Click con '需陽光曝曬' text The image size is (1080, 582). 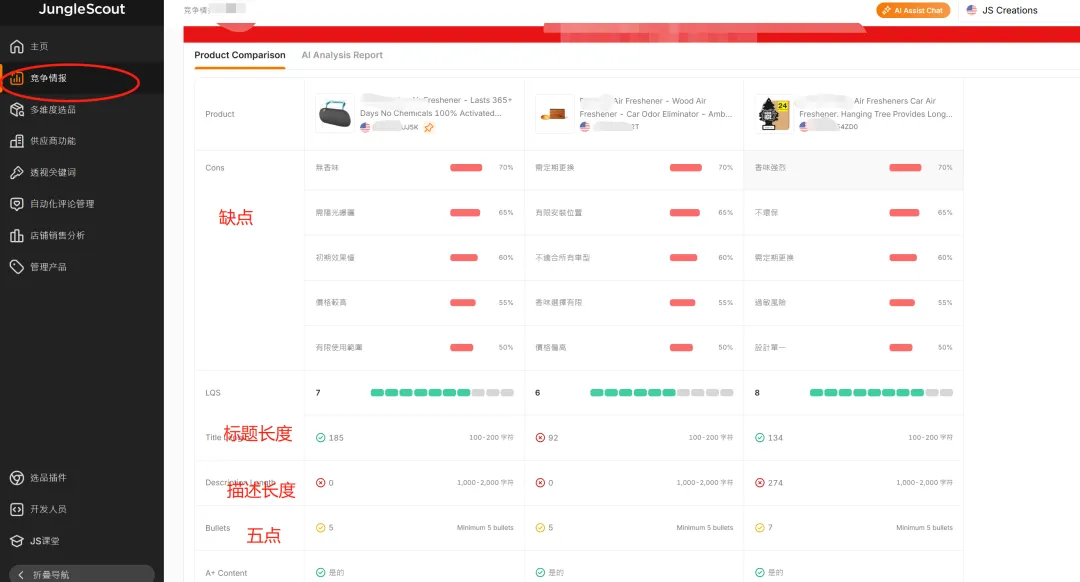[335, 213]
